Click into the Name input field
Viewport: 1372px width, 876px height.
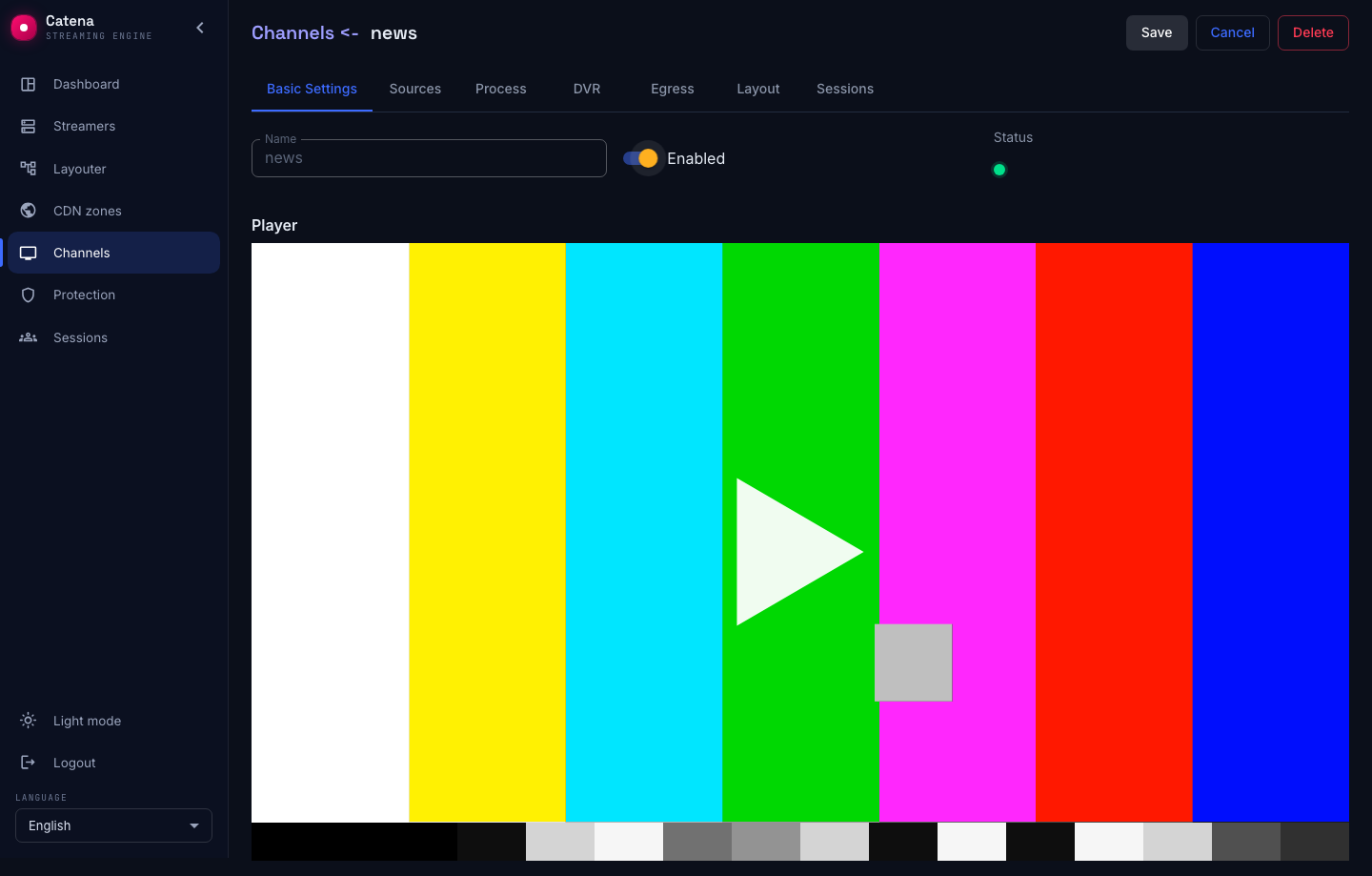tap(429, 158)
